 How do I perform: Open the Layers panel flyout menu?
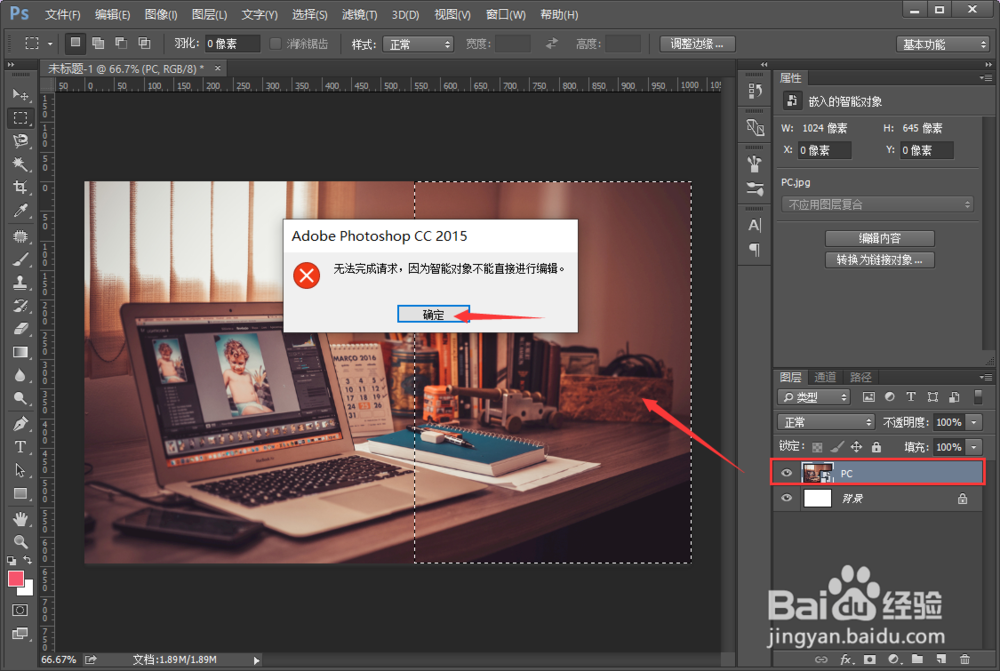(987, 377)
